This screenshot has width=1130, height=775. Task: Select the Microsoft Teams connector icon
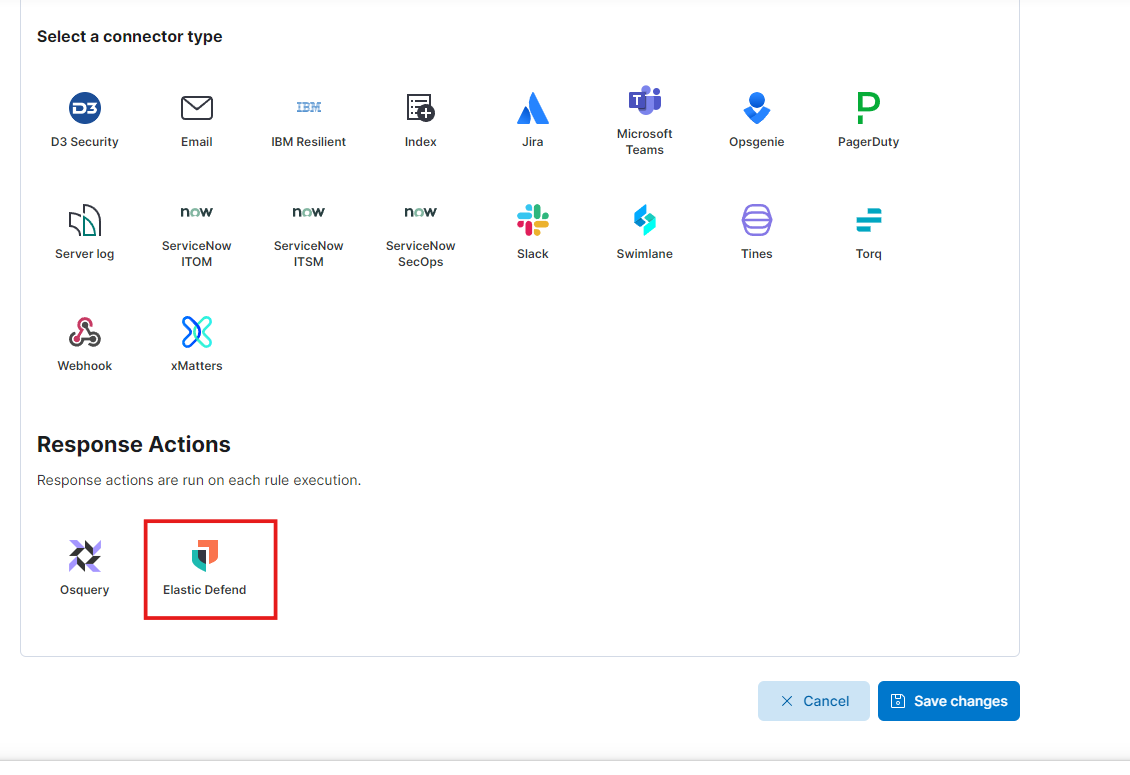click(644, 100)
